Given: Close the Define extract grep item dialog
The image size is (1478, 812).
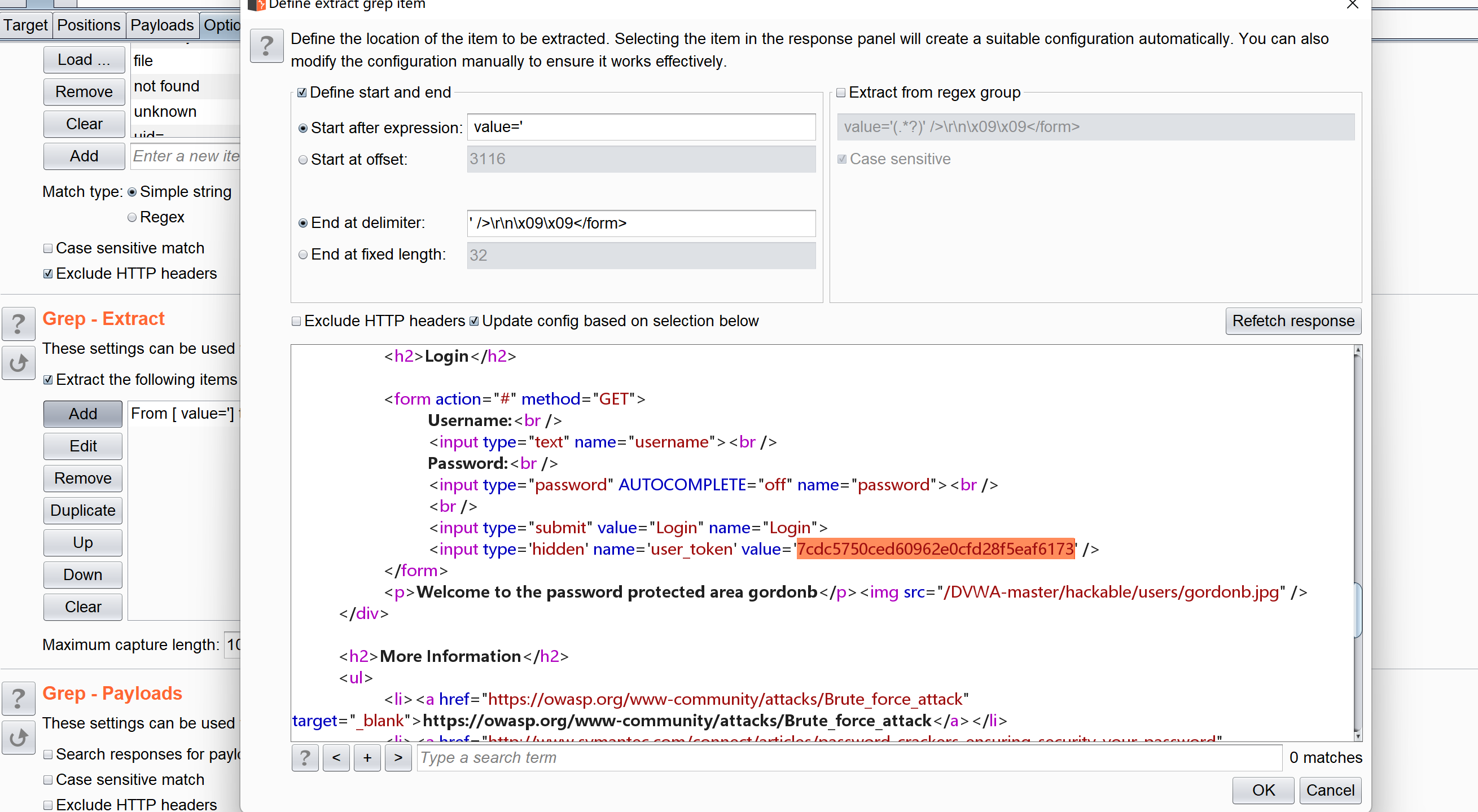Looking at the screenshot, I should (1352, 5).
